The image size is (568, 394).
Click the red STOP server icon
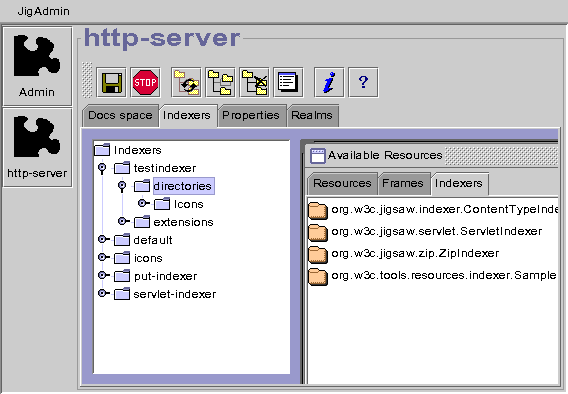(145, 83)
